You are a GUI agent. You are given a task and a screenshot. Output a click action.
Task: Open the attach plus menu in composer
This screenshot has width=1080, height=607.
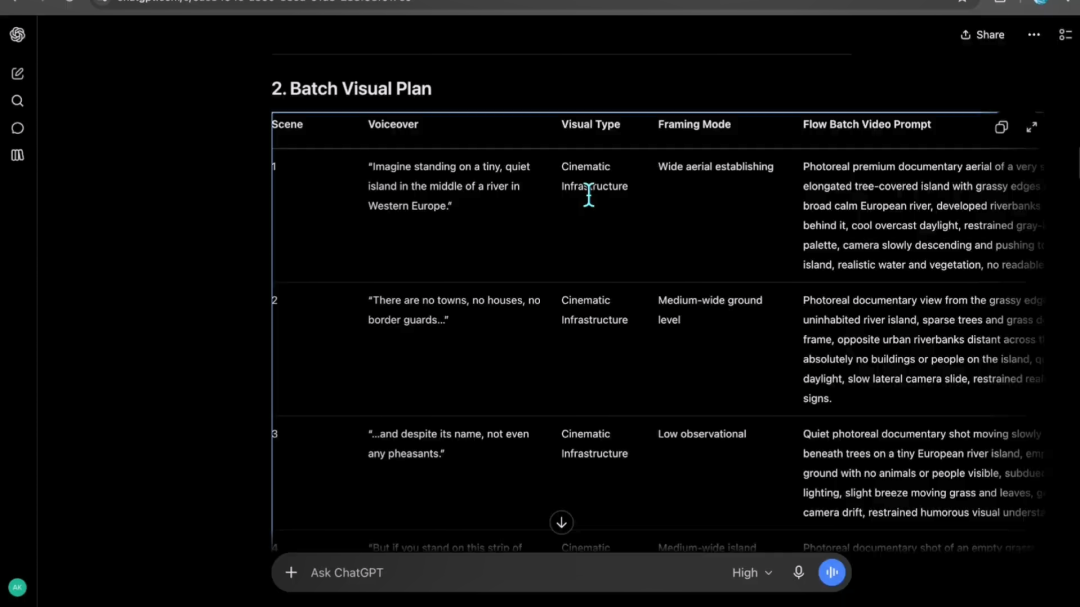291,573
